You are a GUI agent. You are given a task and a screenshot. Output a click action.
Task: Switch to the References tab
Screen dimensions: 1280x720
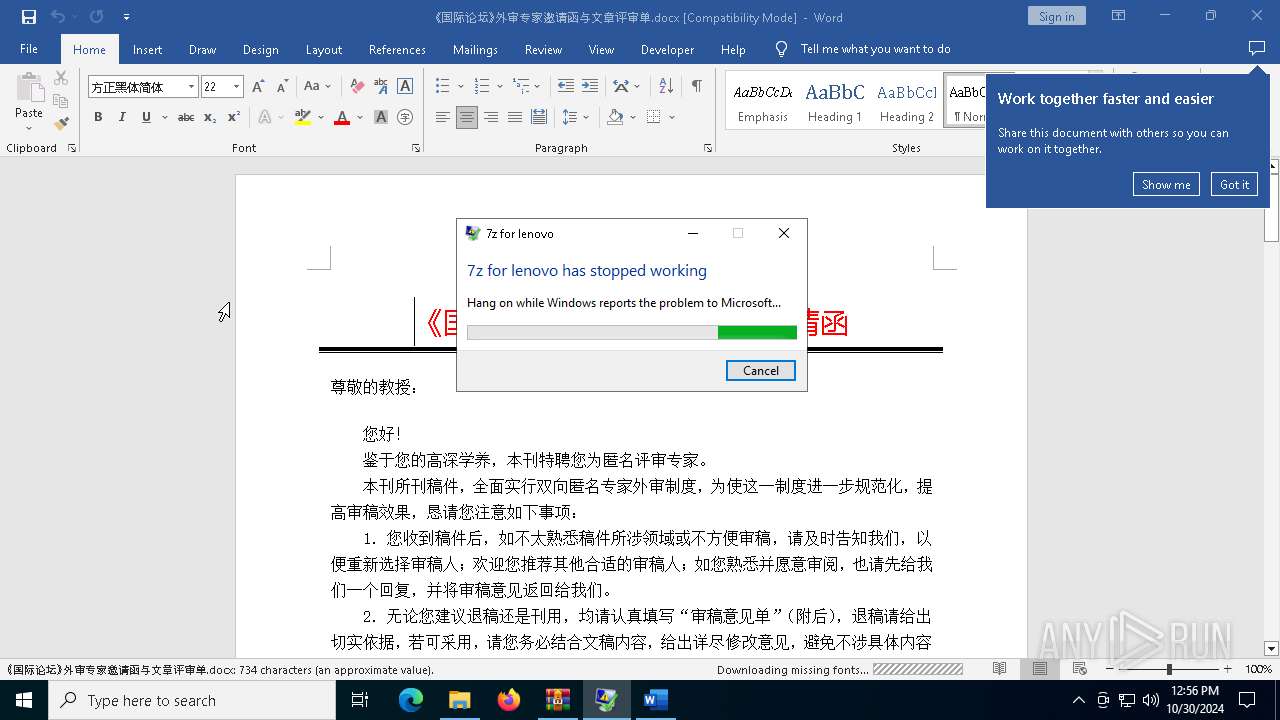[x=397, y=49]
